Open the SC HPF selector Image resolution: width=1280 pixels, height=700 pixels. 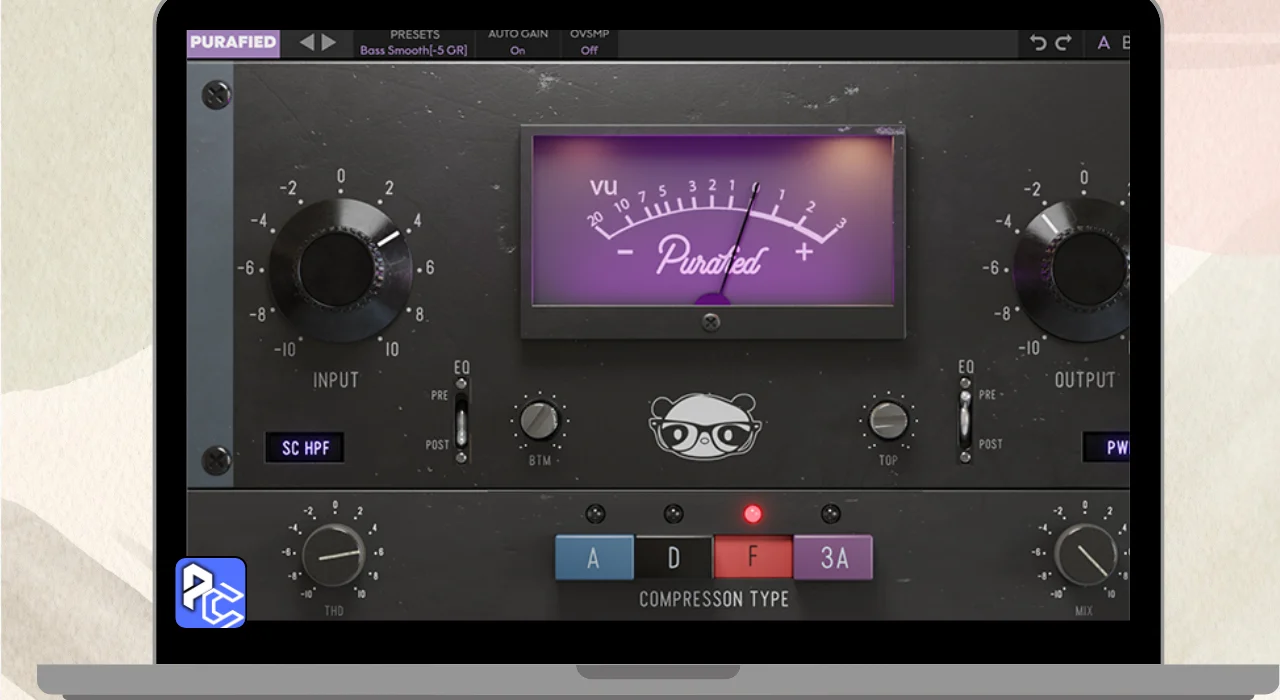(x=305, y=448)
